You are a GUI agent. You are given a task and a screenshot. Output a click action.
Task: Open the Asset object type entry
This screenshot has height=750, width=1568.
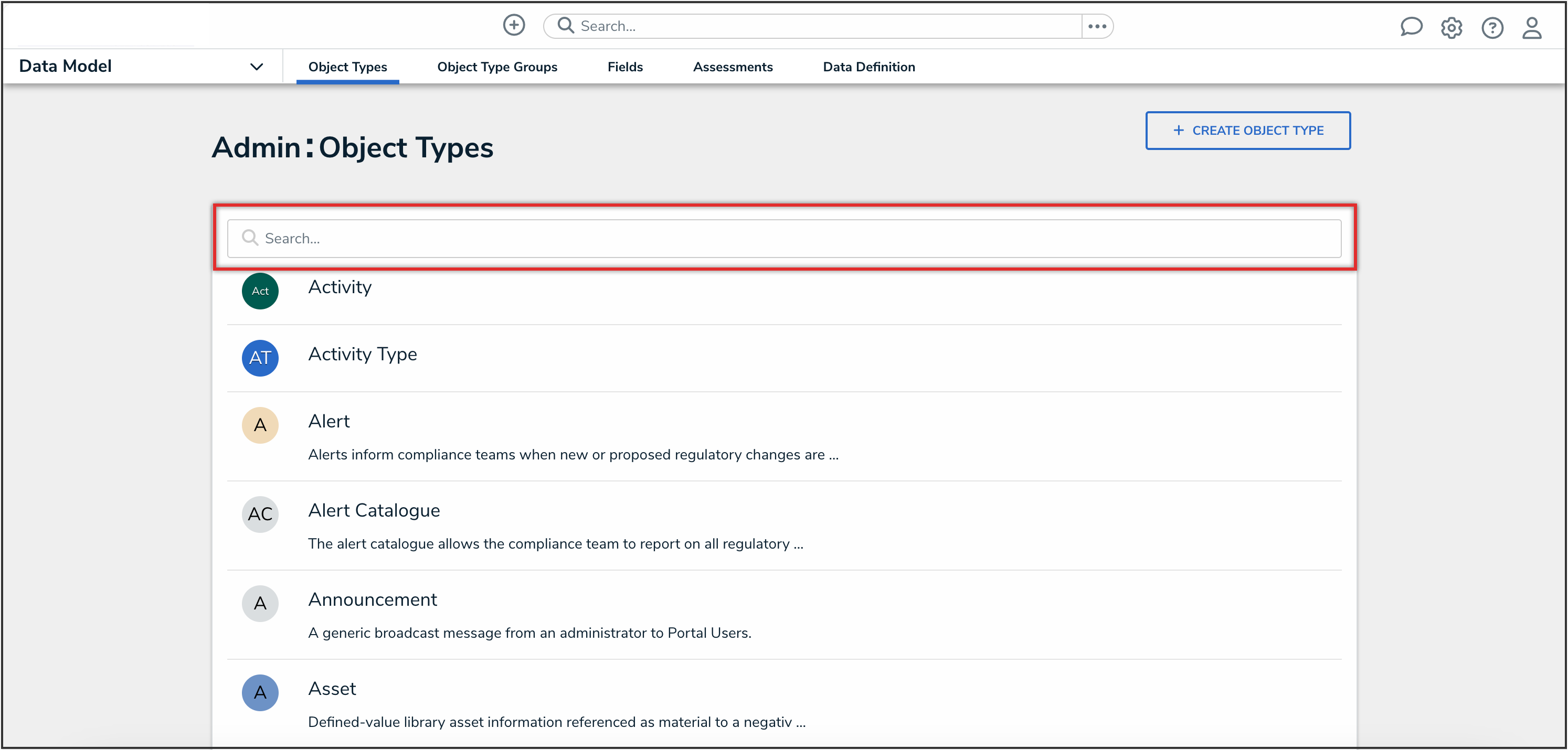point(332,688)
